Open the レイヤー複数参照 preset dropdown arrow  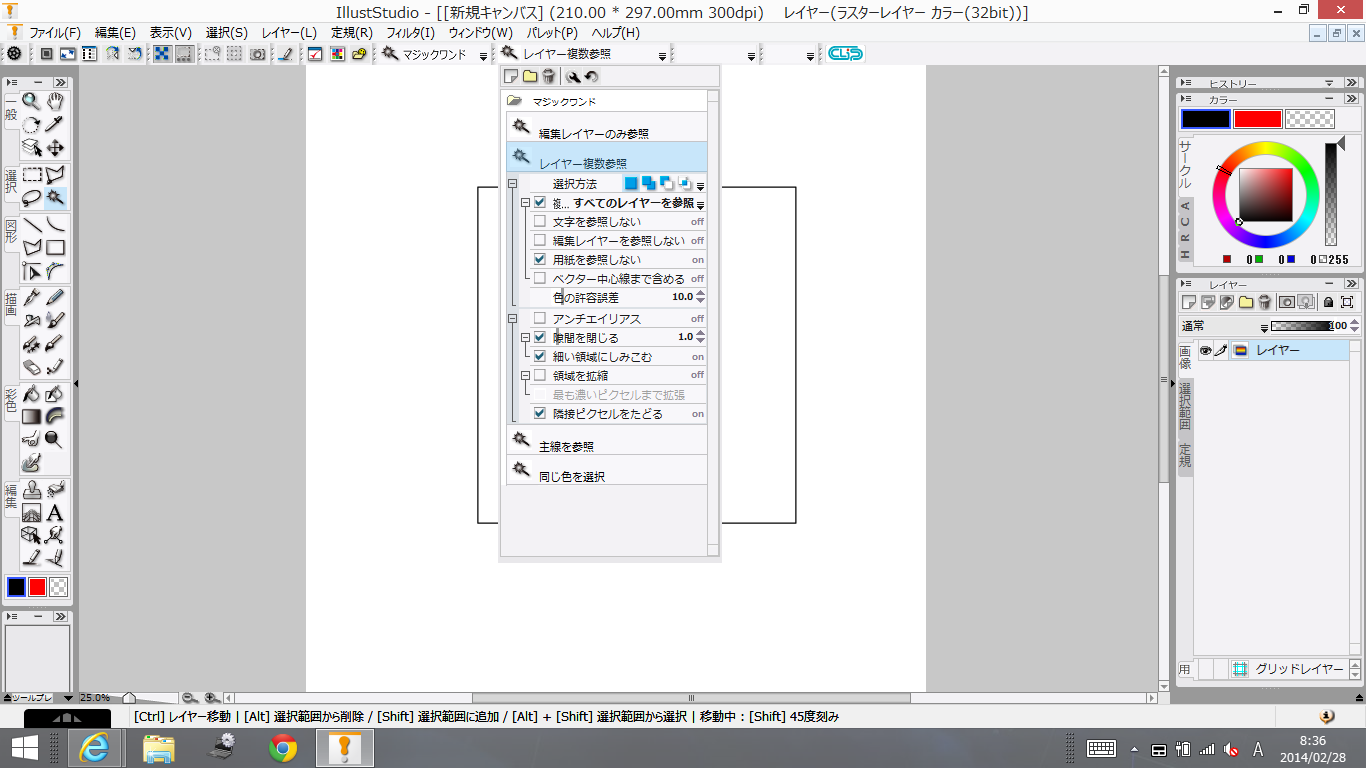coord(662,56)
